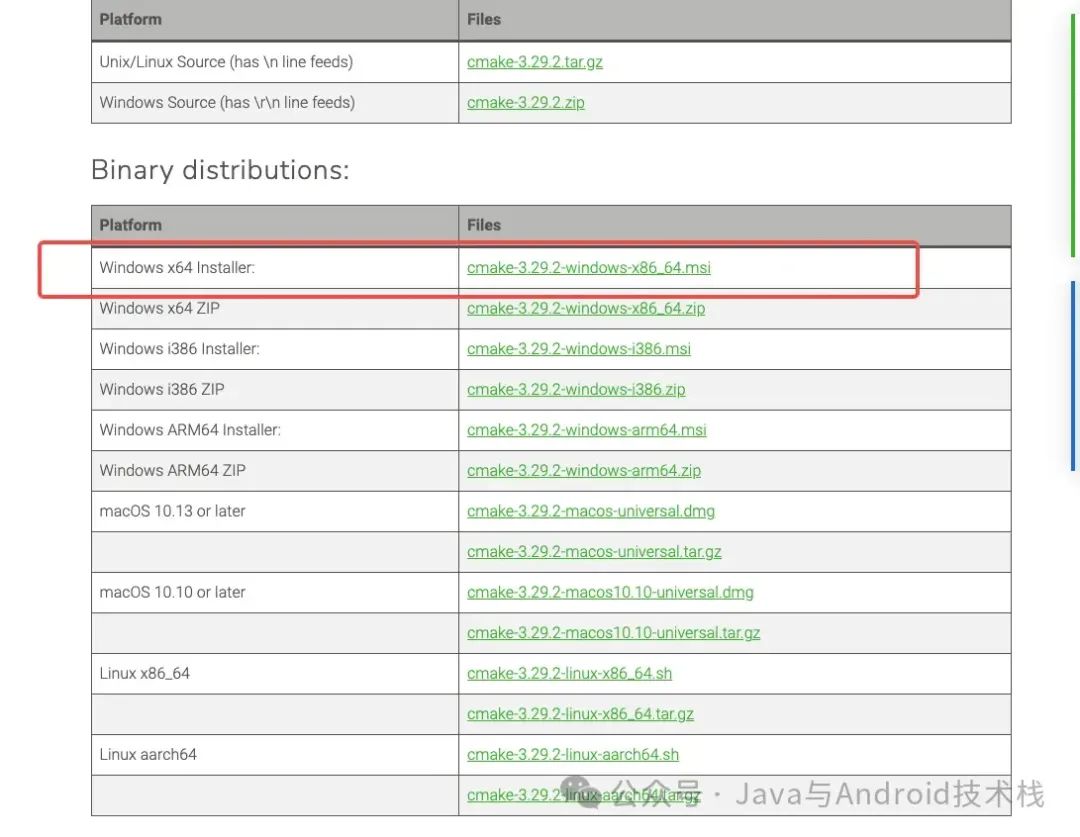
Task: Download cmake-3.29.2-macos-universal.tar.gz
Action: tap(594, 552)
